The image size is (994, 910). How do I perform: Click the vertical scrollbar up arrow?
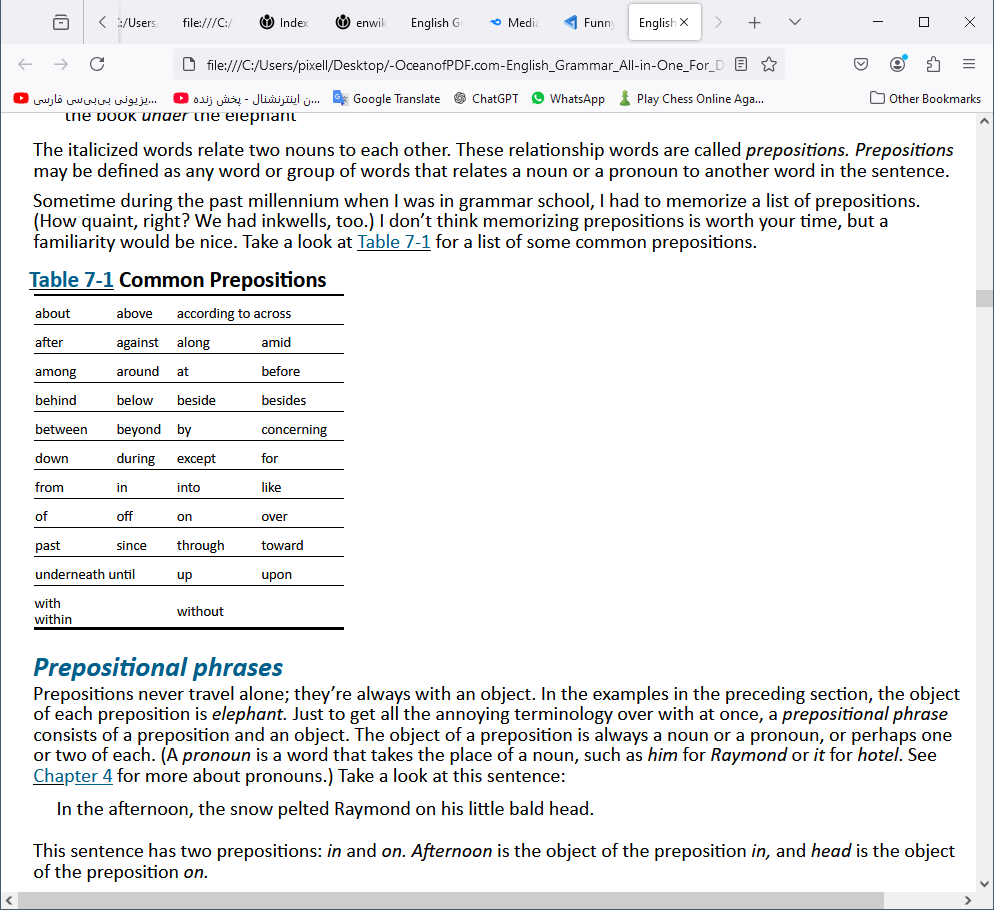[x=984, y=120]
